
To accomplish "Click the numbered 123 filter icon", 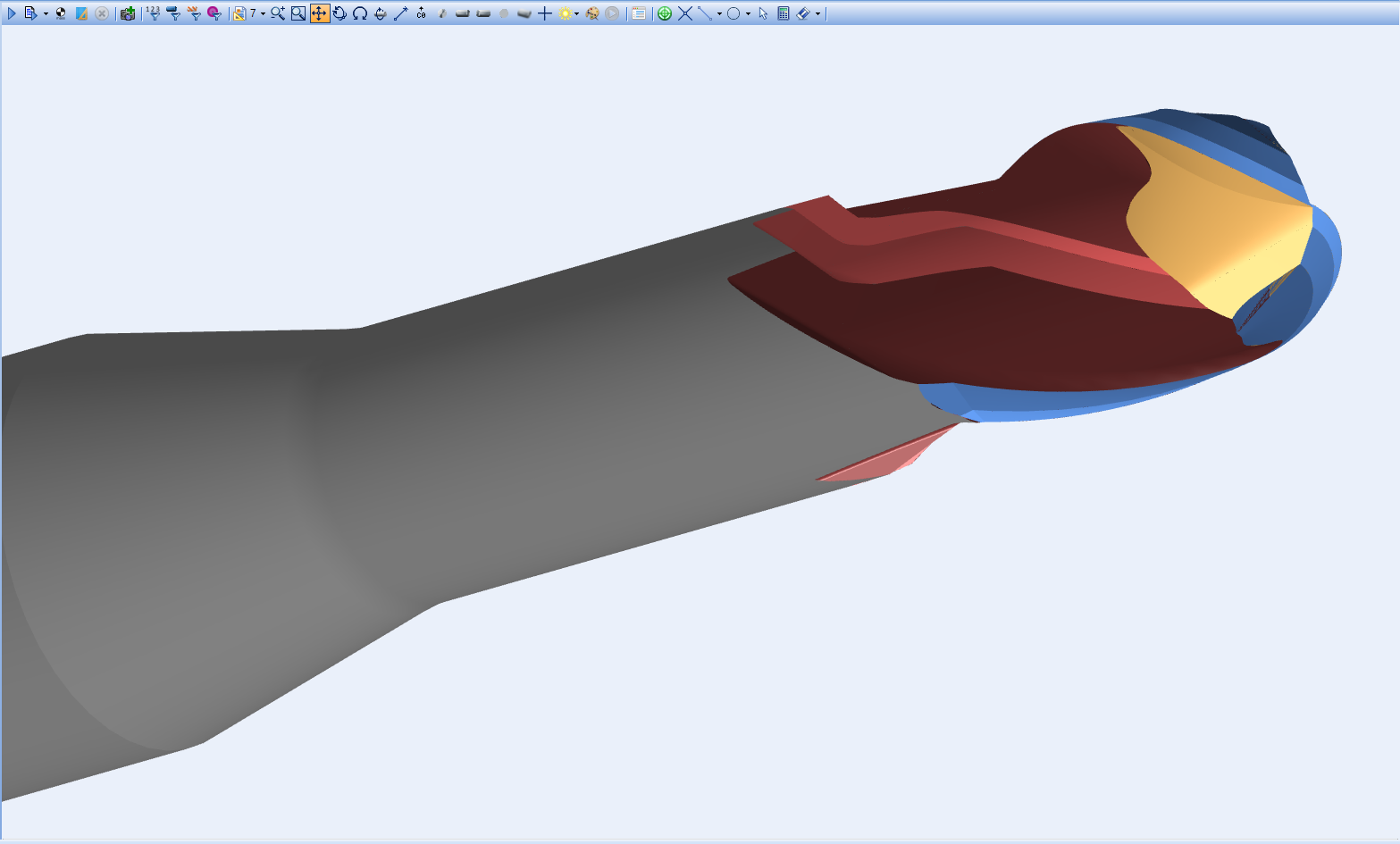I will pos(153,13).
